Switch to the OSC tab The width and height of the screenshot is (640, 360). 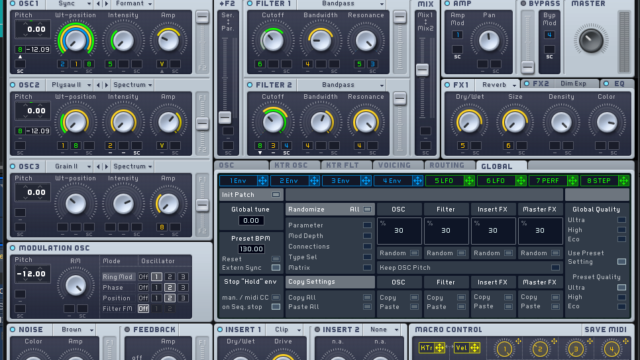[241, 165]
